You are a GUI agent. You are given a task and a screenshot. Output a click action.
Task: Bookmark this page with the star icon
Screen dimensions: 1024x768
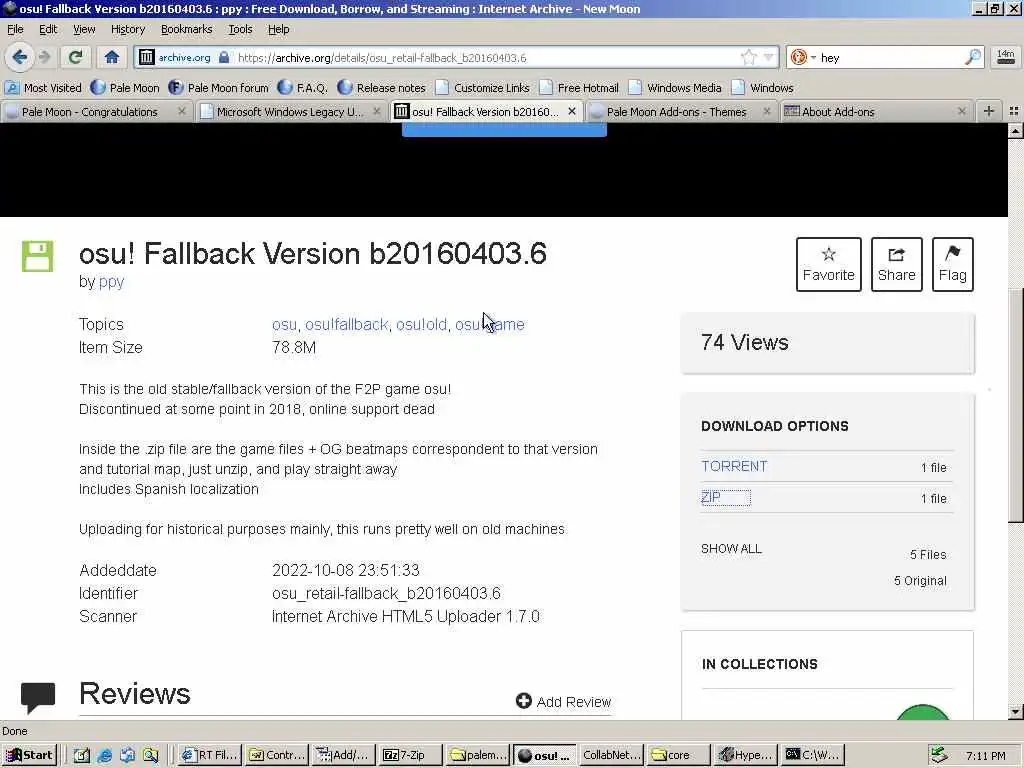(x=749, y=57)
